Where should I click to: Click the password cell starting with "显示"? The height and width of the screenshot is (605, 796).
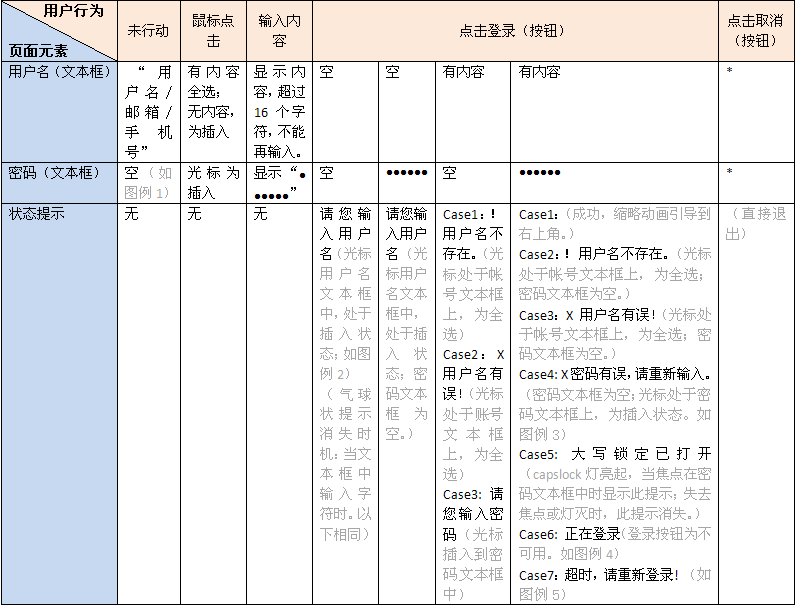pyautogui.click(x=279, y=183)
